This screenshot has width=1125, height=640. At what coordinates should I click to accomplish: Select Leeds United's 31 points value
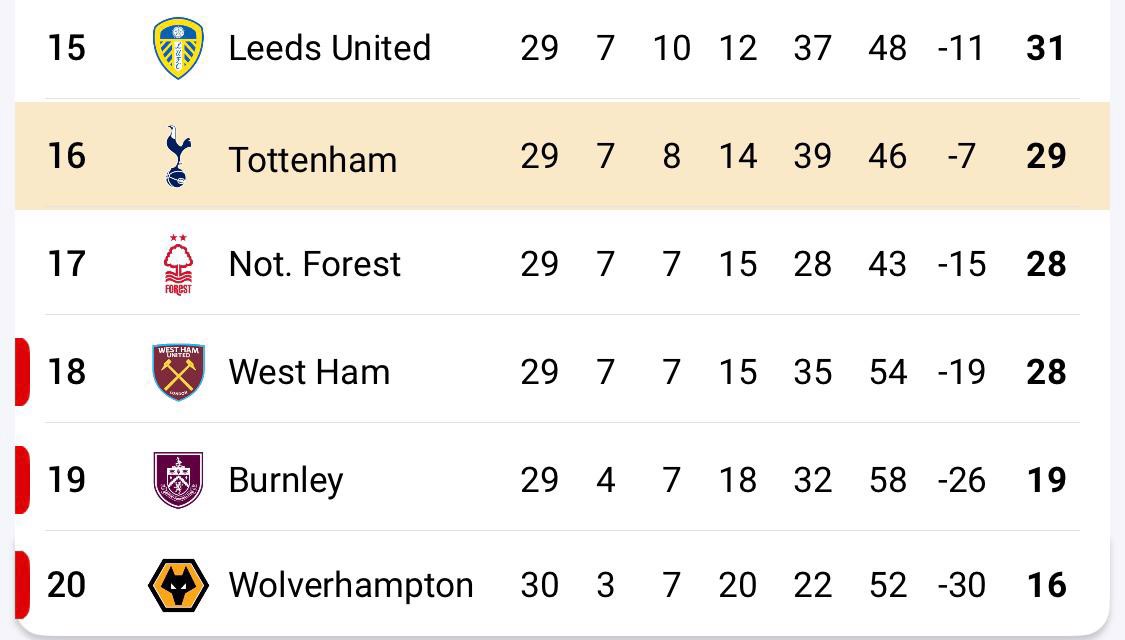pyautogui.click(x=1046, y=48)
